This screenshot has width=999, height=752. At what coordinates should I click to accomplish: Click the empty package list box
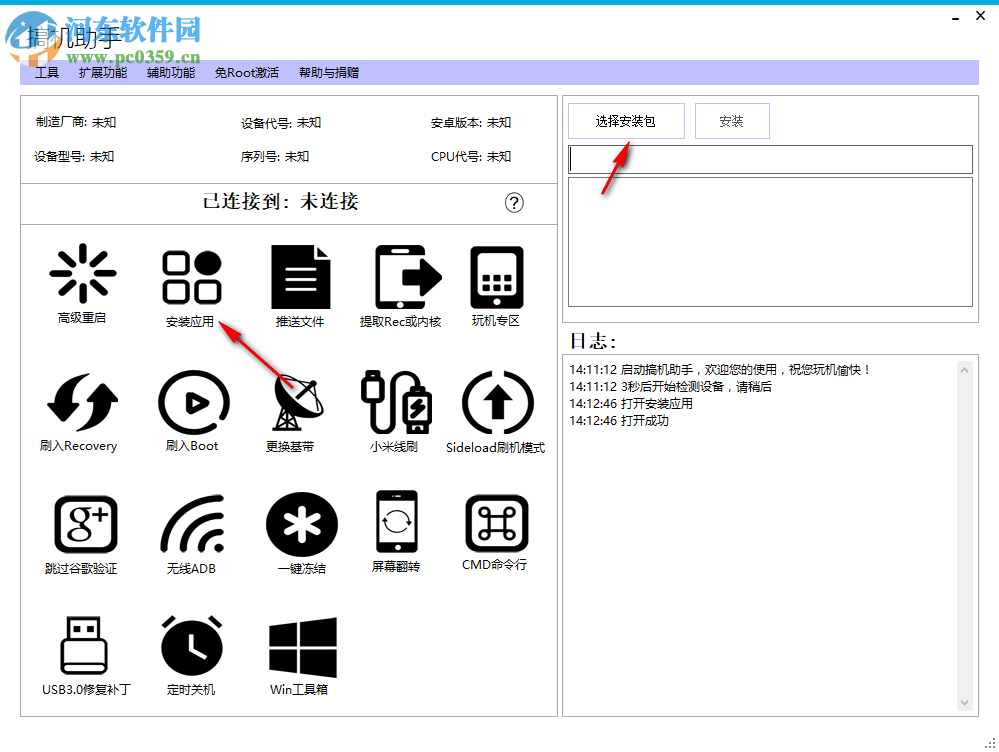(770, 242)
